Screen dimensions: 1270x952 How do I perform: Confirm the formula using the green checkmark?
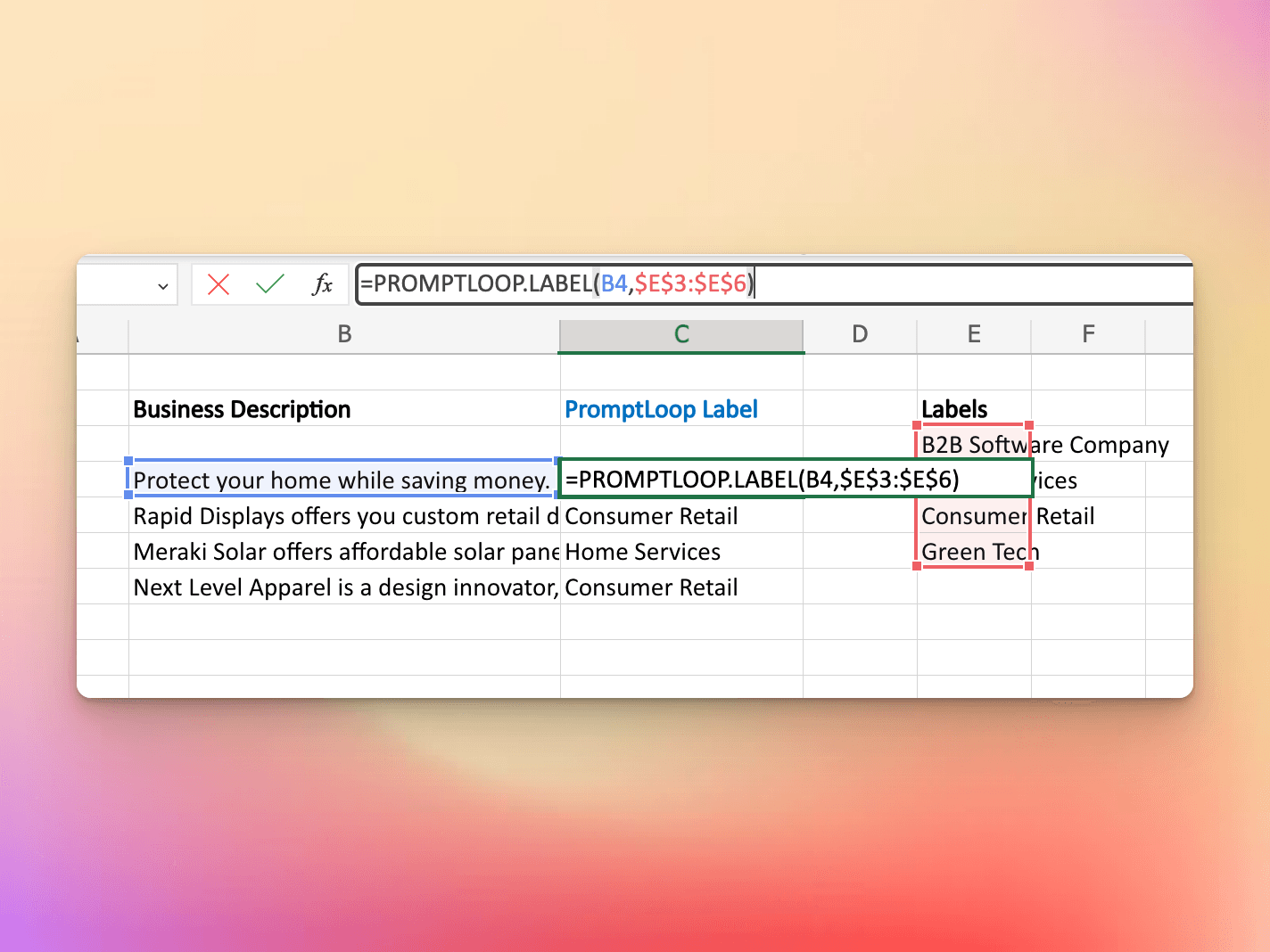click(x=270, y=283)
